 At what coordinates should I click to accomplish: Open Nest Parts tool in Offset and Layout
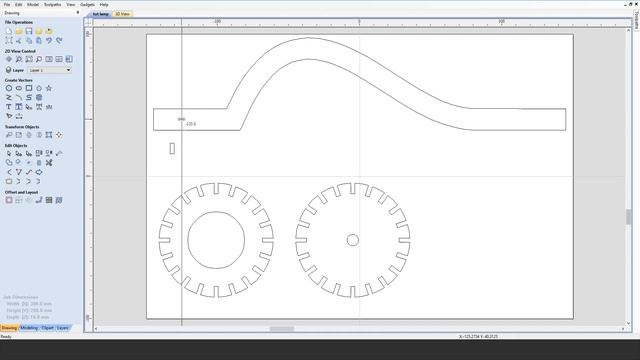49,200
